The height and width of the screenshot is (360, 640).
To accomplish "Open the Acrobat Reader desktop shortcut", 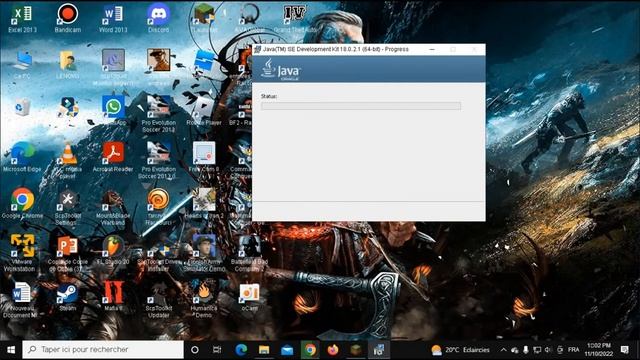I will pyautogui.click(x=113, y=157).
